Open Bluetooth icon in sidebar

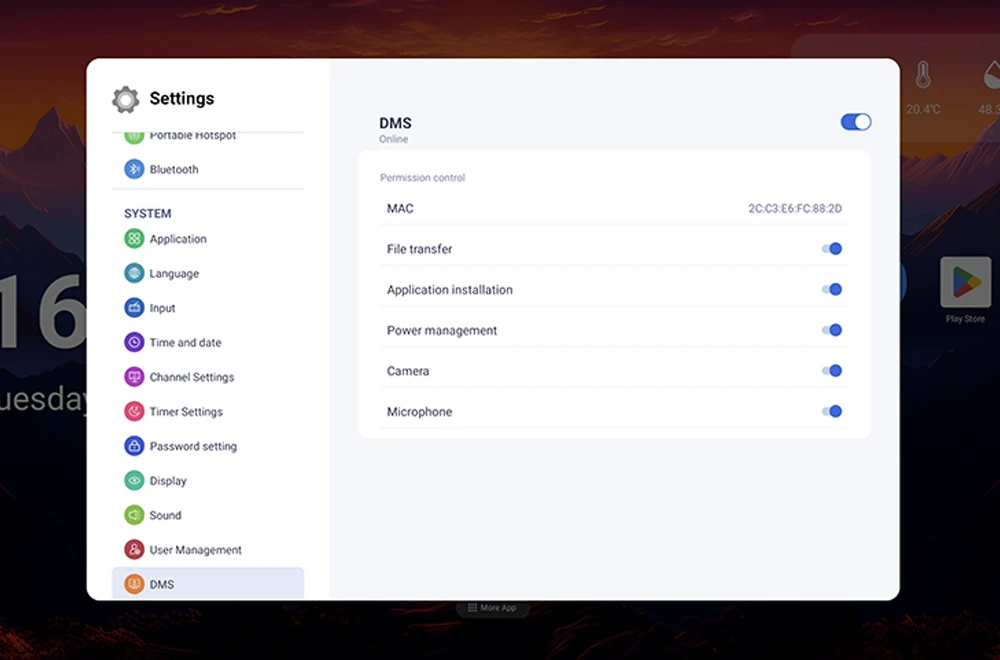[134, 169]
